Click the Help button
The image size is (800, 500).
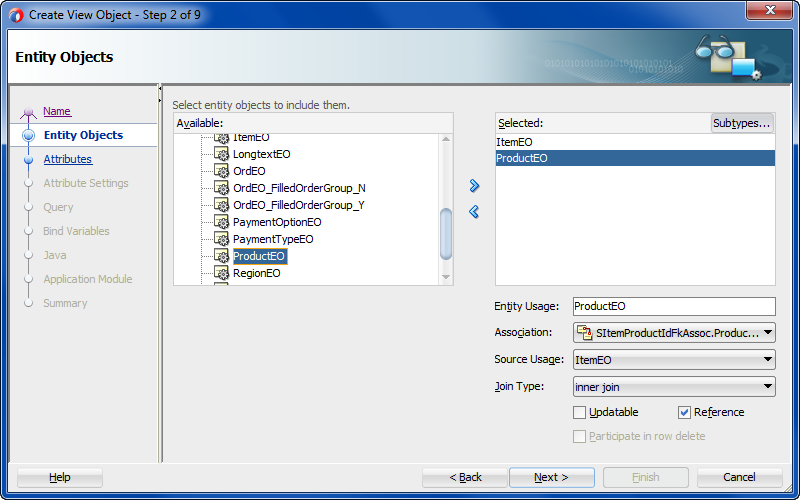click(x=60, y=478)
